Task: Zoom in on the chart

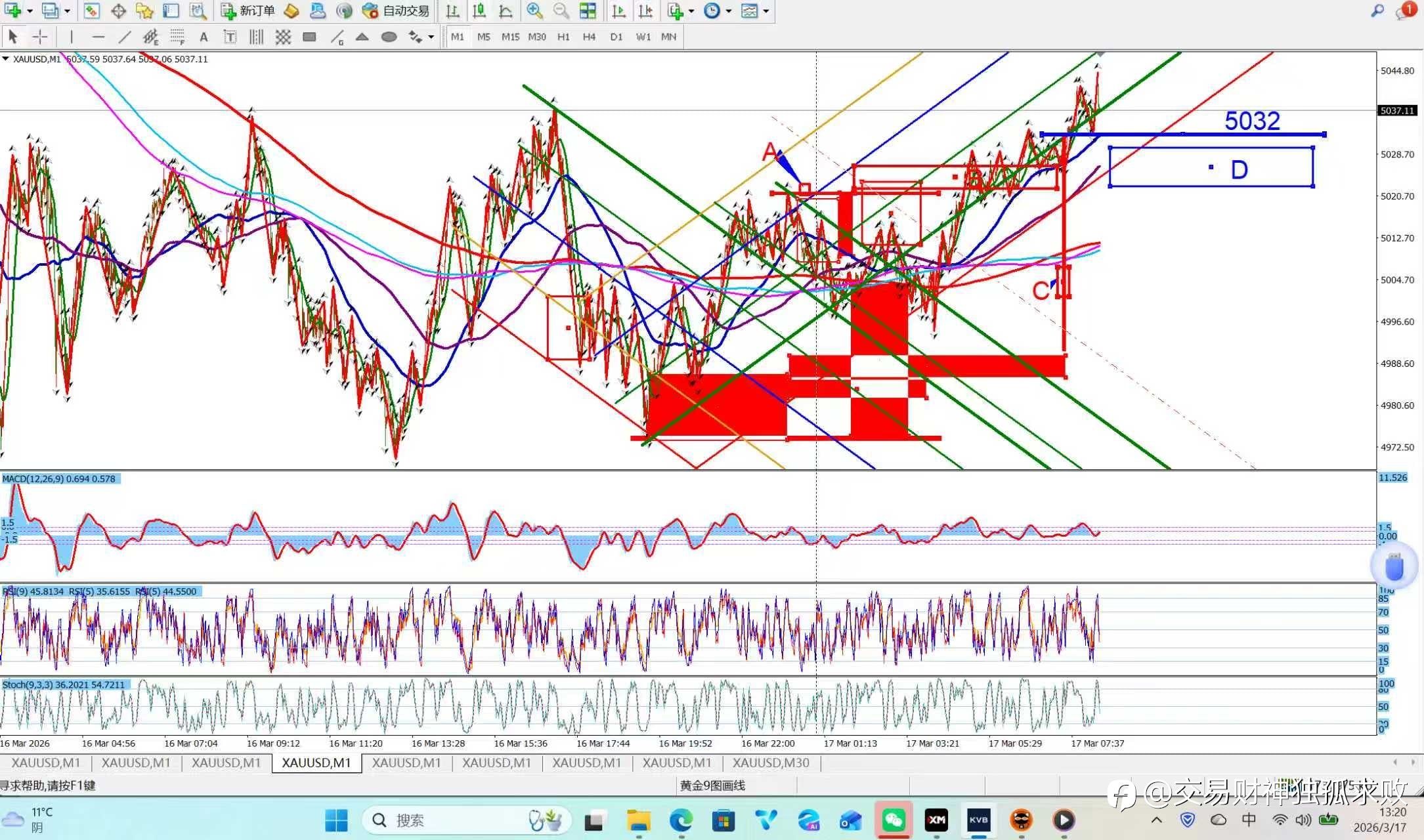Action: tap(534, 10)
